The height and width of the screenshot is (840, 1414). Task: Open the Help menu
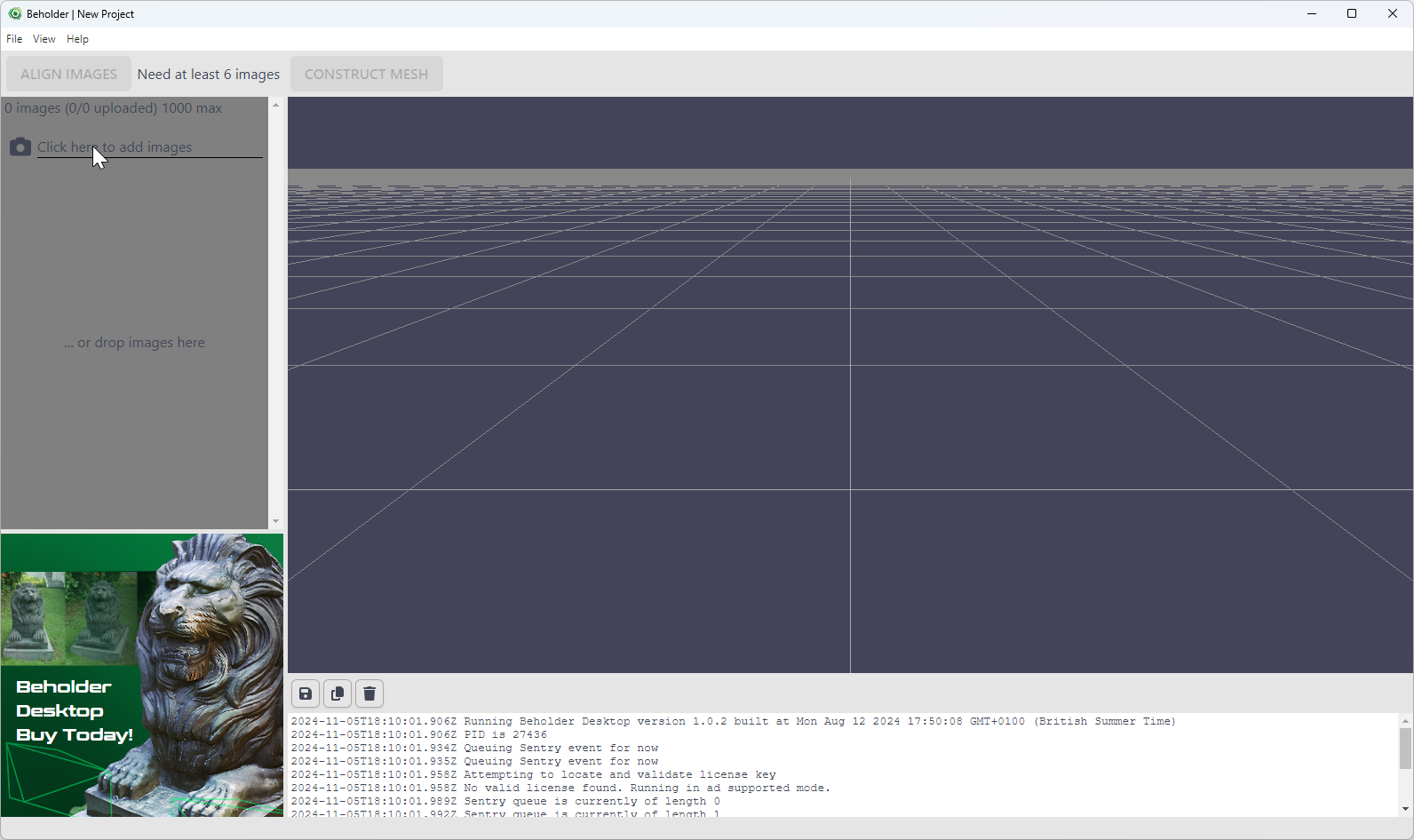pyautogui.click(x=78, y=39)
